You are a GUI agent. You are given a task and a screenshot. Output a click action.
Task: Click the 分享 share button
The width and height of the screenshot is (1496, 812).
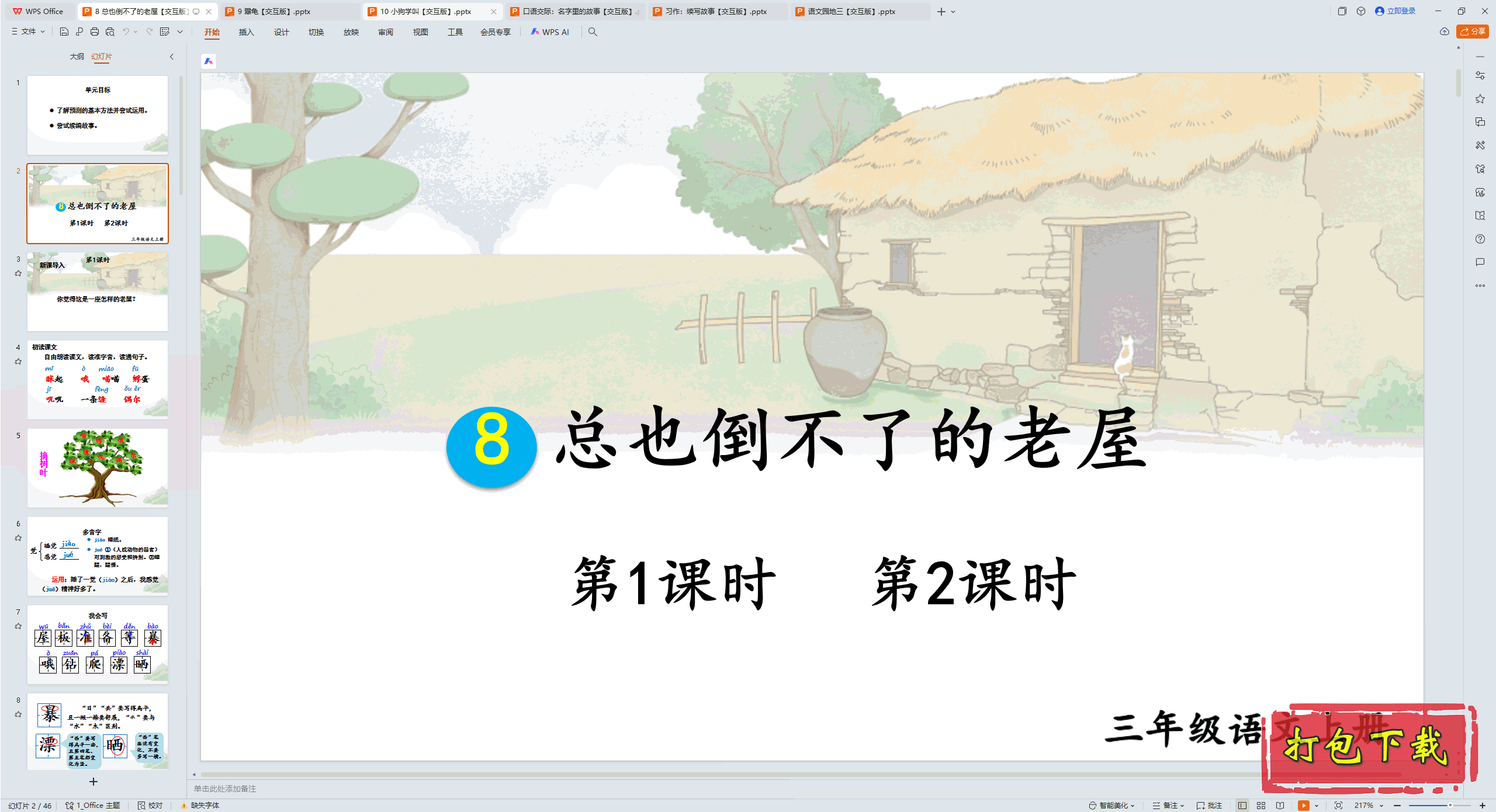point(1473,32)
